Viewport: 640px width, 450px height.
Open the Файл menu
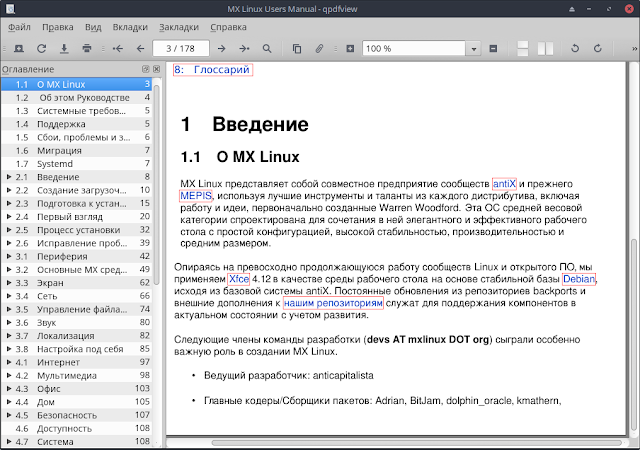pyautogui.click(x=19, y=27)
